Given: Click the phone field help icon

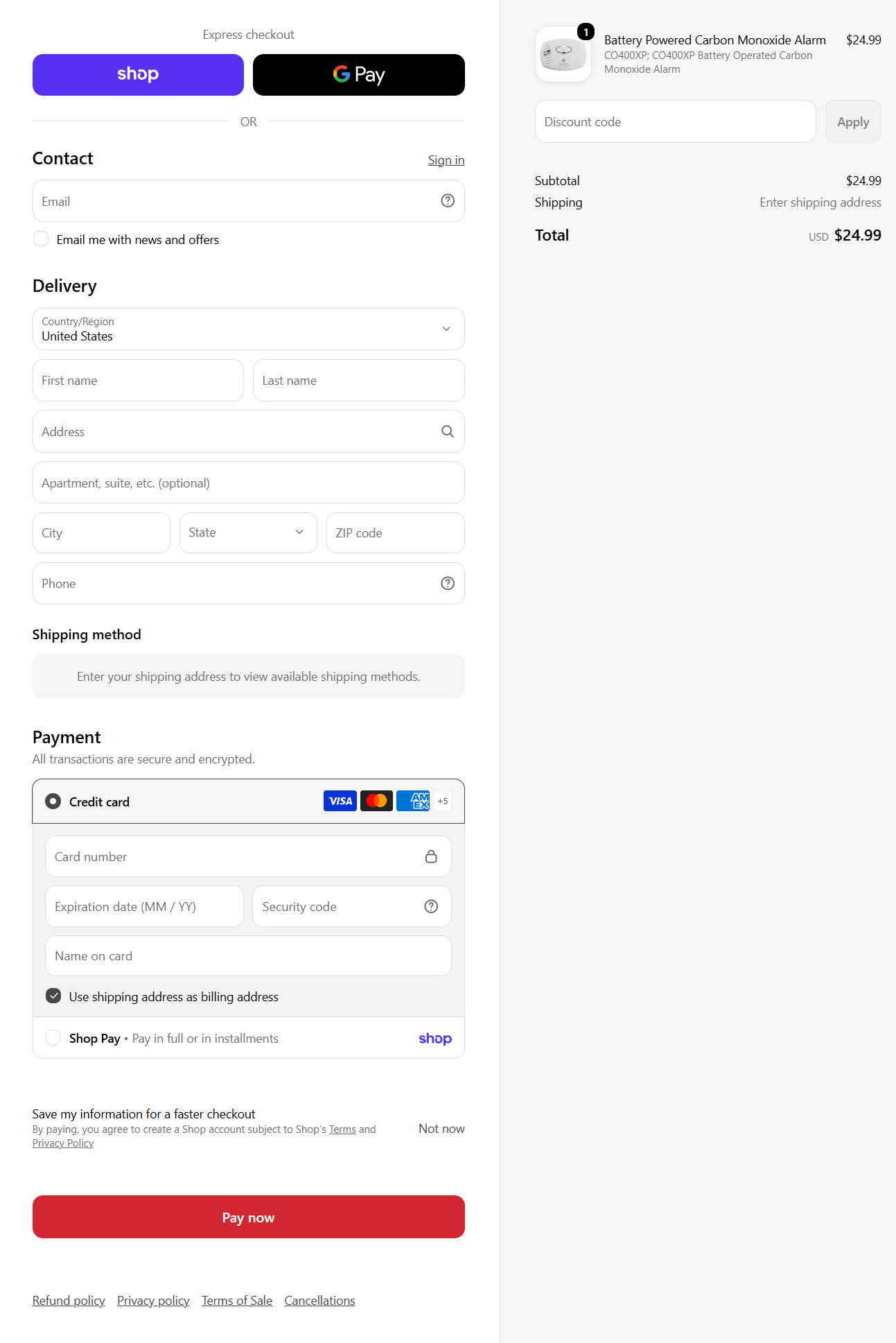Looking at the screenshot, I should point(448,583).
